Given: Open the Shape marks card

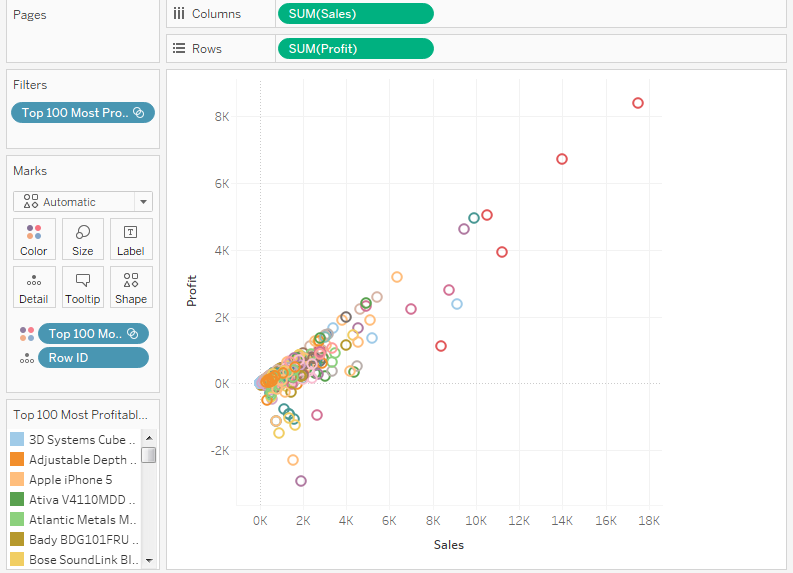Looking at the screenshot, I should point(131,287).
